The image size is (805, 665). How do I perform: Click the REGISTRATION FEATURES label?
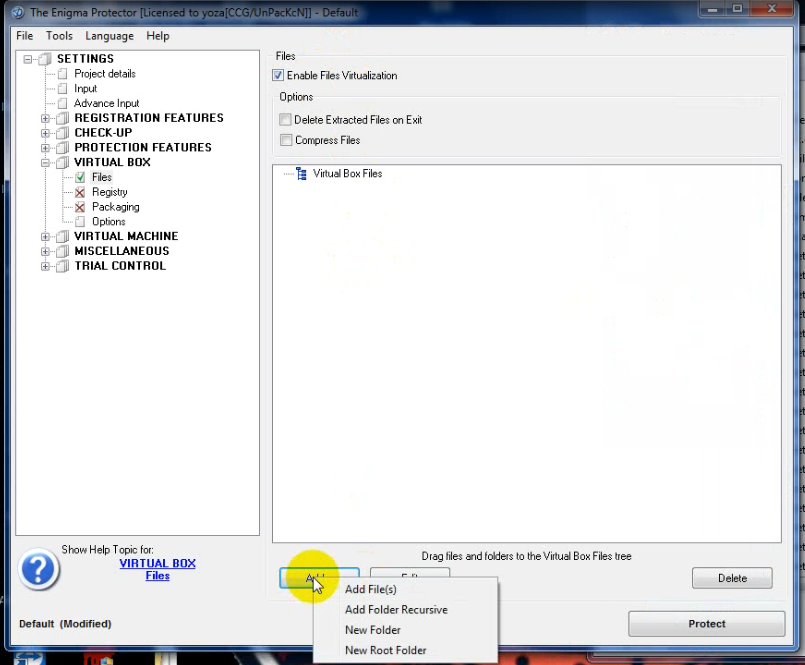[149, 118]
